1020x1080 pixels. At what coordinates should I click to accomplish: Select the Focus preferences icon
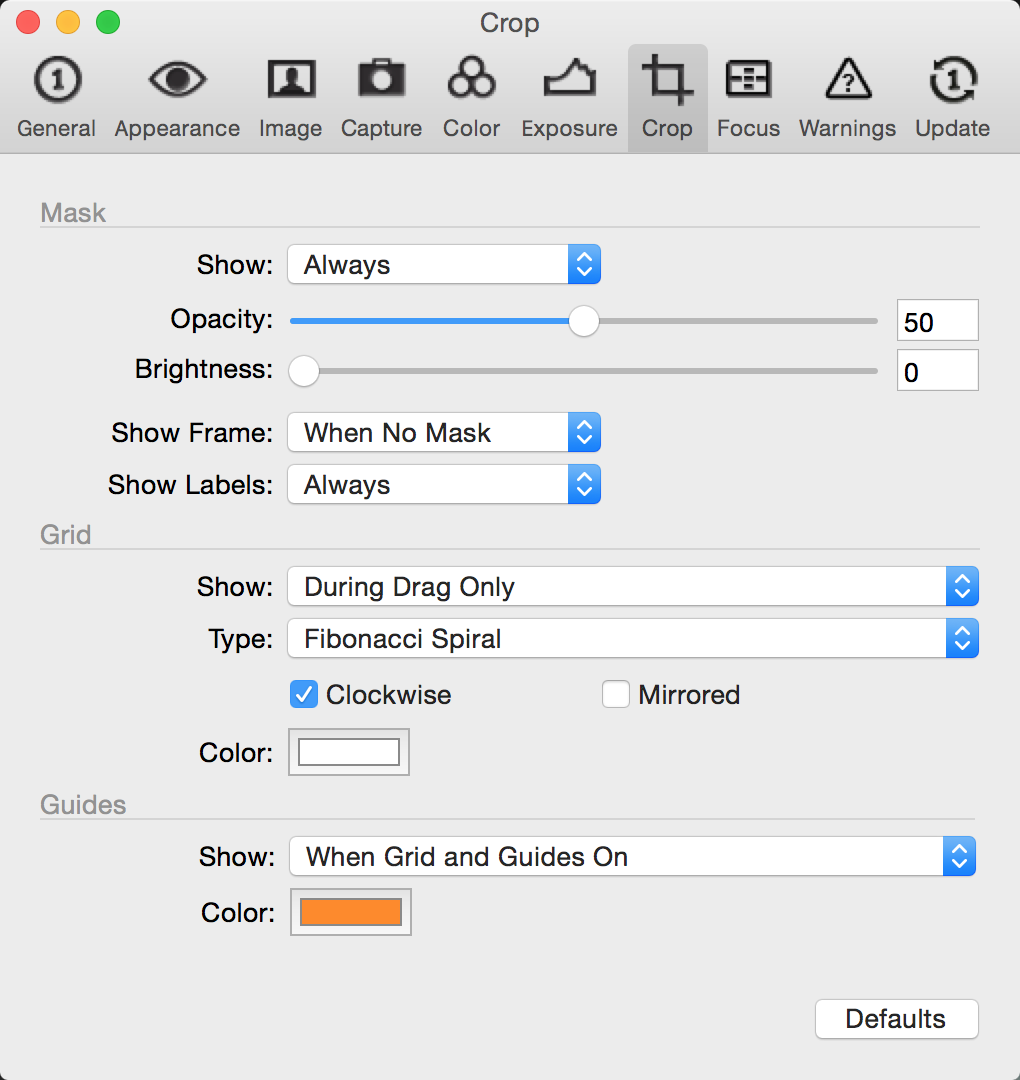[748, 79]
